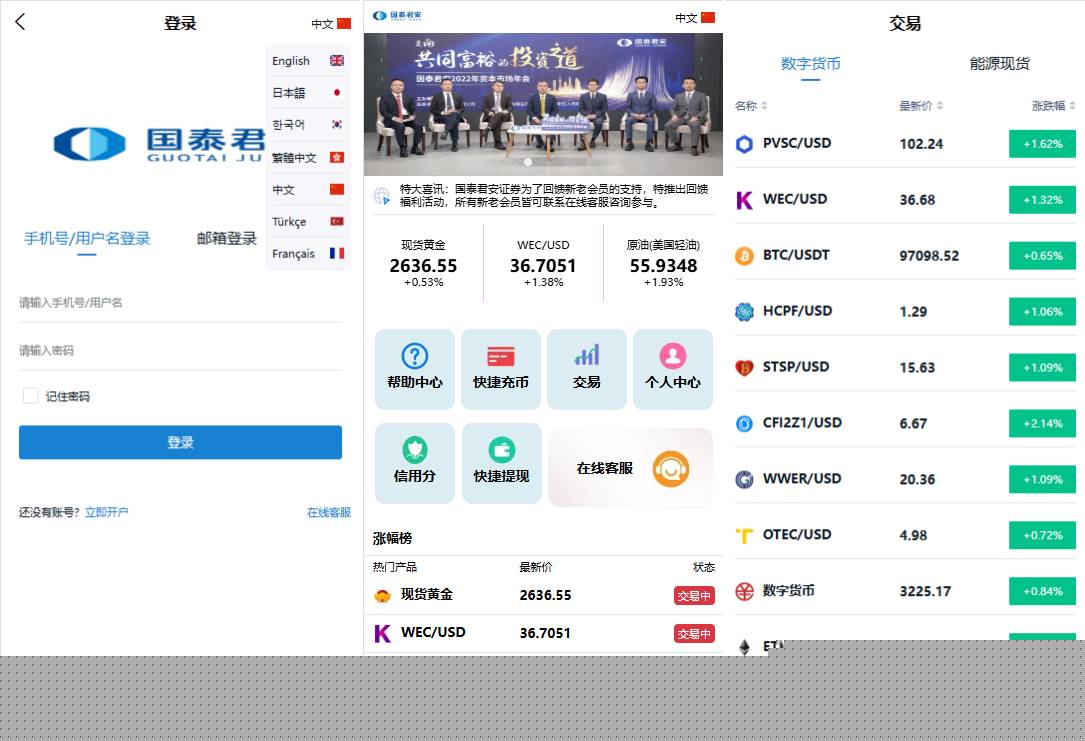1085x741 pixels.
Task: Open the 原油(美国轻油) quote card
Action: (663, 264)
